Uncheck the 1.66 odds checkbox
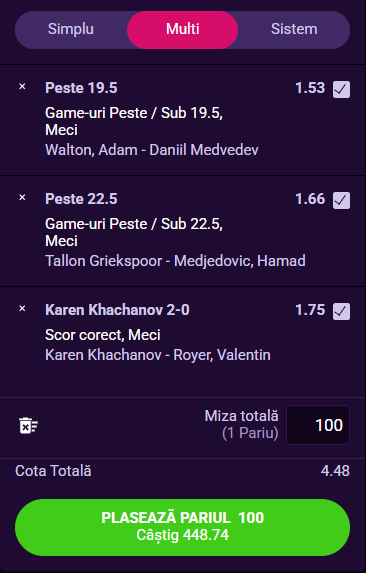The height and width of the screenshot is (573, 366). [x=341, y=201]
